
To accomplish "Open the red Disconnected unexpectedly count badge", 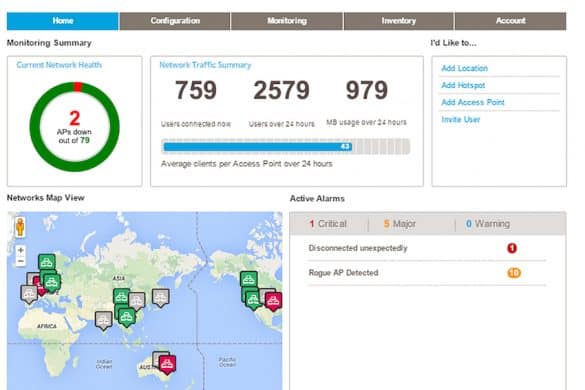I will coord(512,248).
